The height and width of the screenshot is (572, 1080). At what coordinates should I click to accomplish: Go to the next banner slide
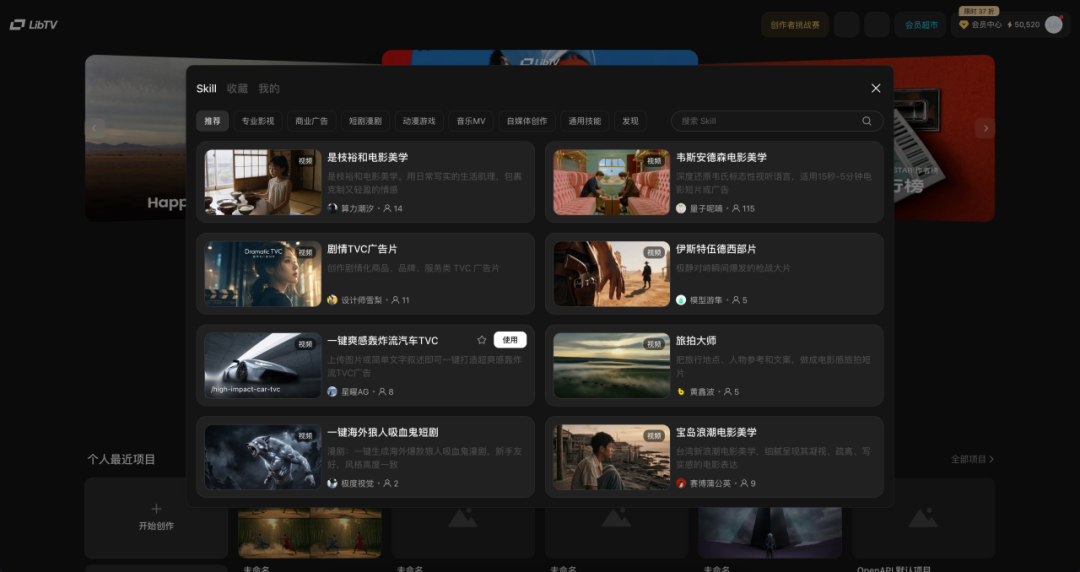[985, 128]
